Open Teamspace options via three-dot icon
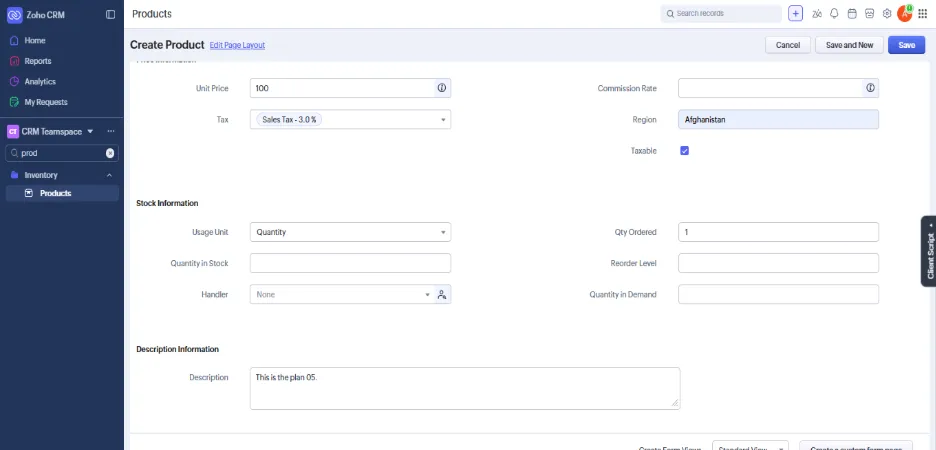The image size is (936, 450). pos(110,131)
